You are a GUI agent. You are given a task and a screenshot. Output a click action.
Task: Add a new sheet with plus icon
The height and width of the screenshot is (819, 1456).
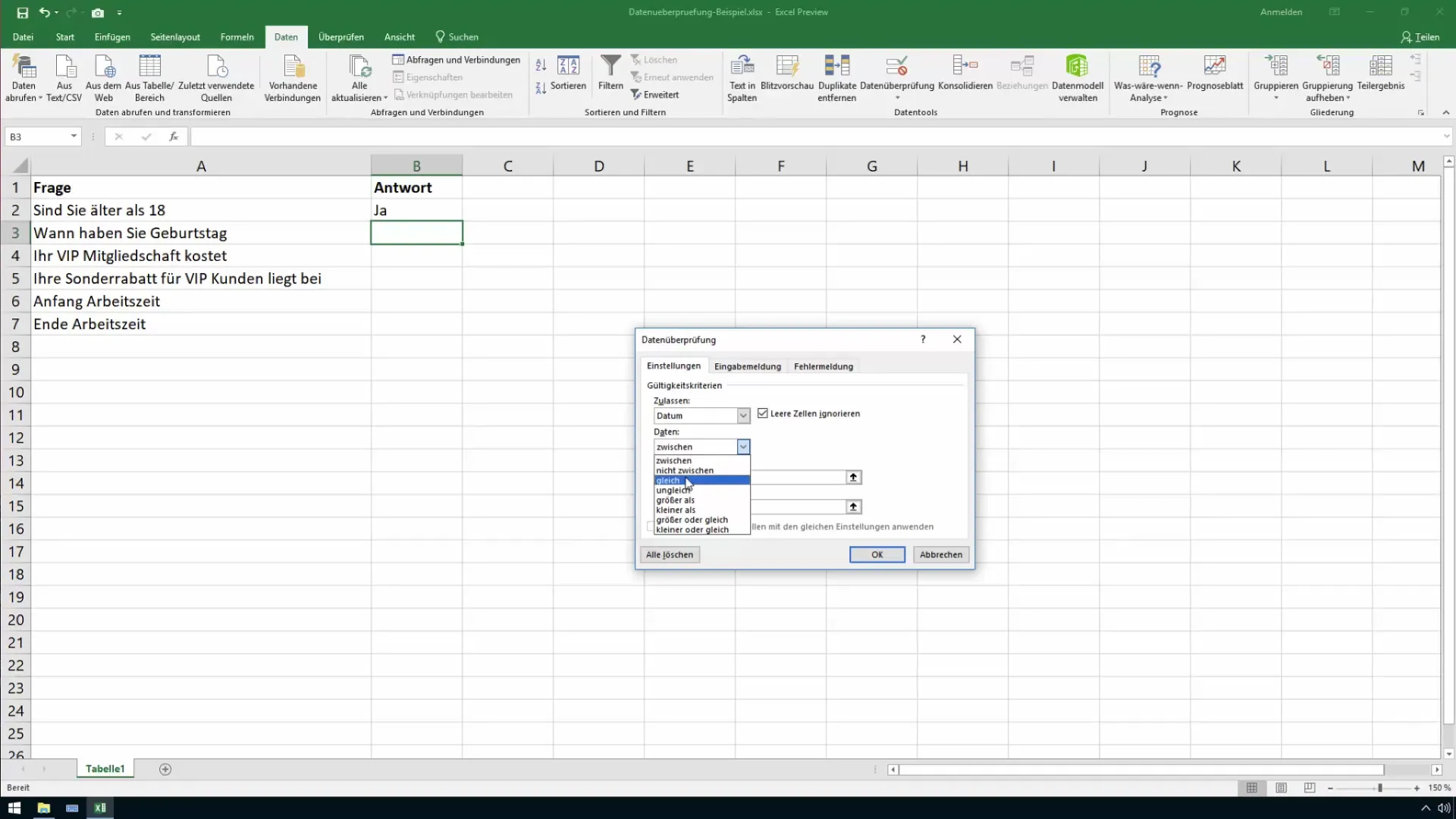[x=165, y=769]
